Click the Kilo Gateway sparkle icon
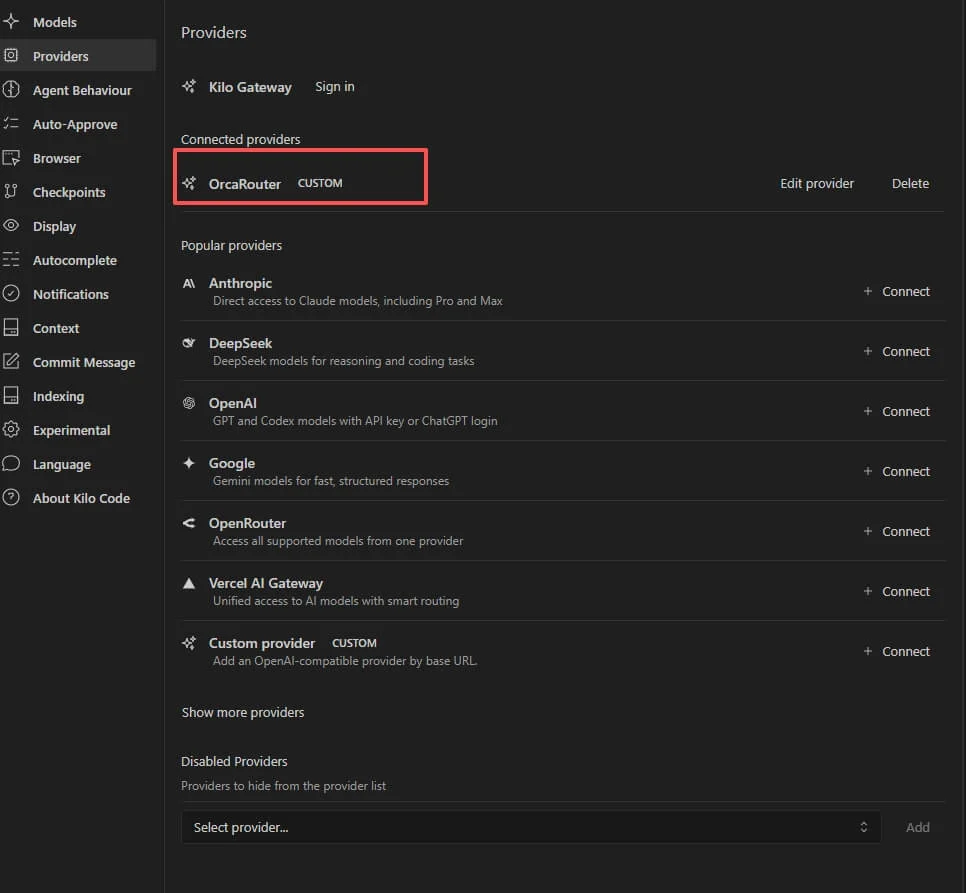This screenshot has width=966, height=893. 189,86
